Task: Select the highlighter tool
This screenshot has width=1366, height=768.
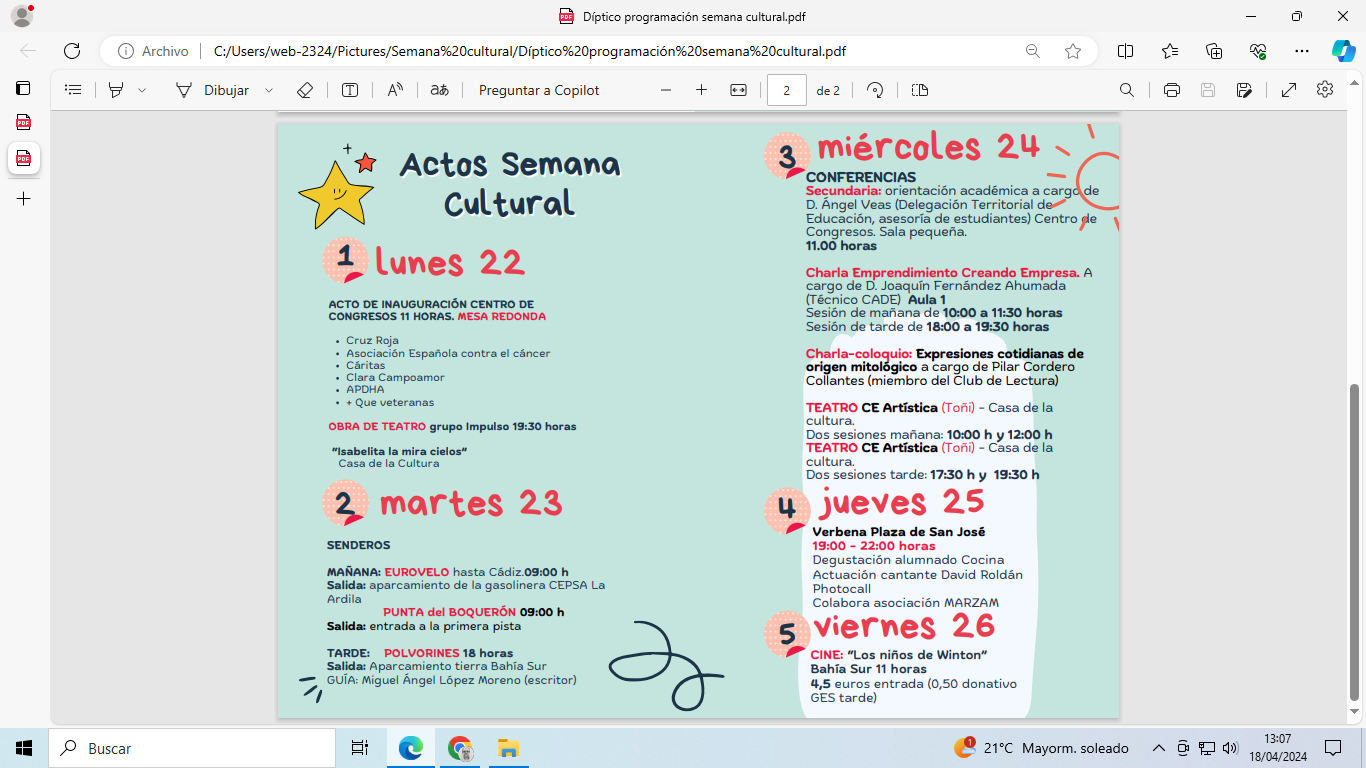Action: [x=116, y=90]
